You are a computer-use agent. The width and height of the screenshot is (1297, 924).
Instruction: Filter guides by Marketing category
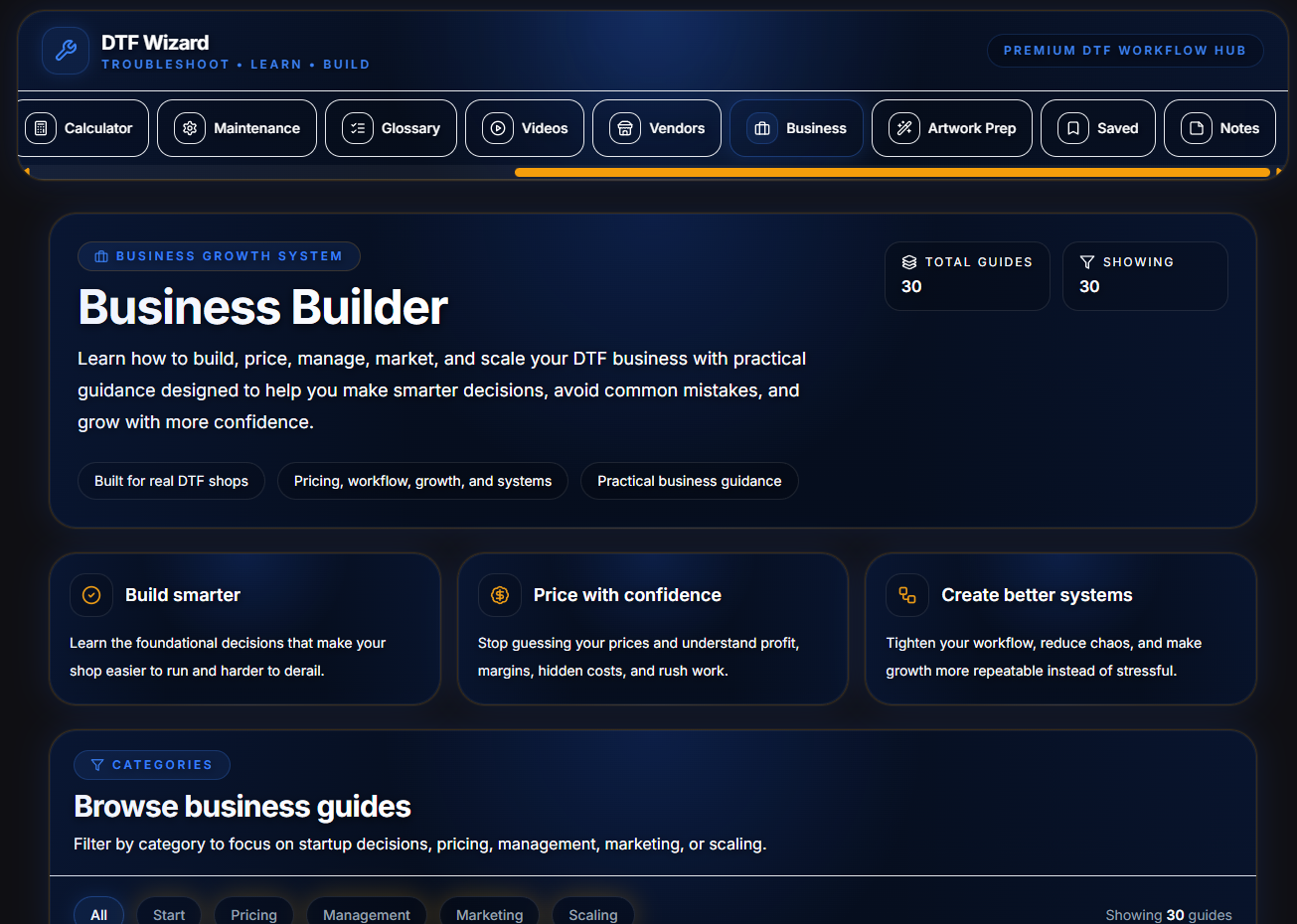pos(489,913)
